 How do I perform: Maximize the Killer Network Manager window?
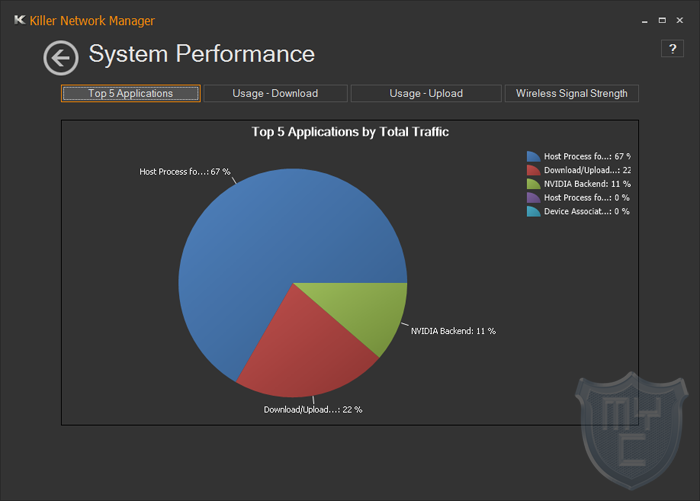pos(662,21)
